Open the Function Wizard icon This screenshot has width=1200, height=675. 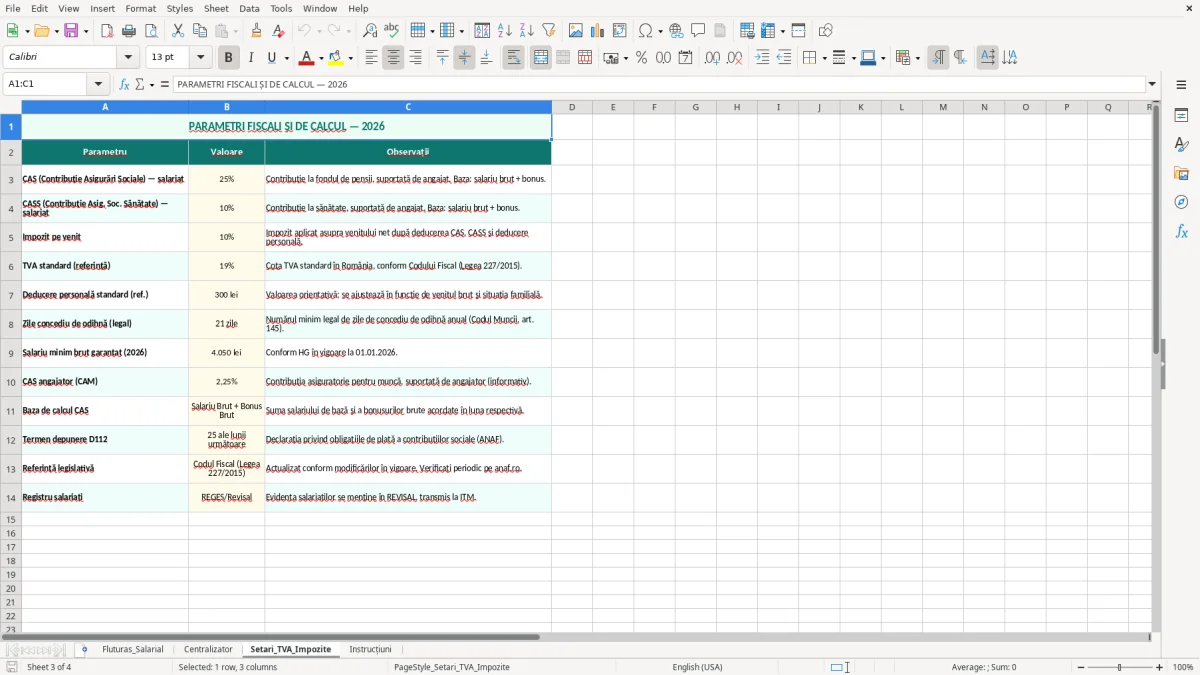click(x=124, y=84)
